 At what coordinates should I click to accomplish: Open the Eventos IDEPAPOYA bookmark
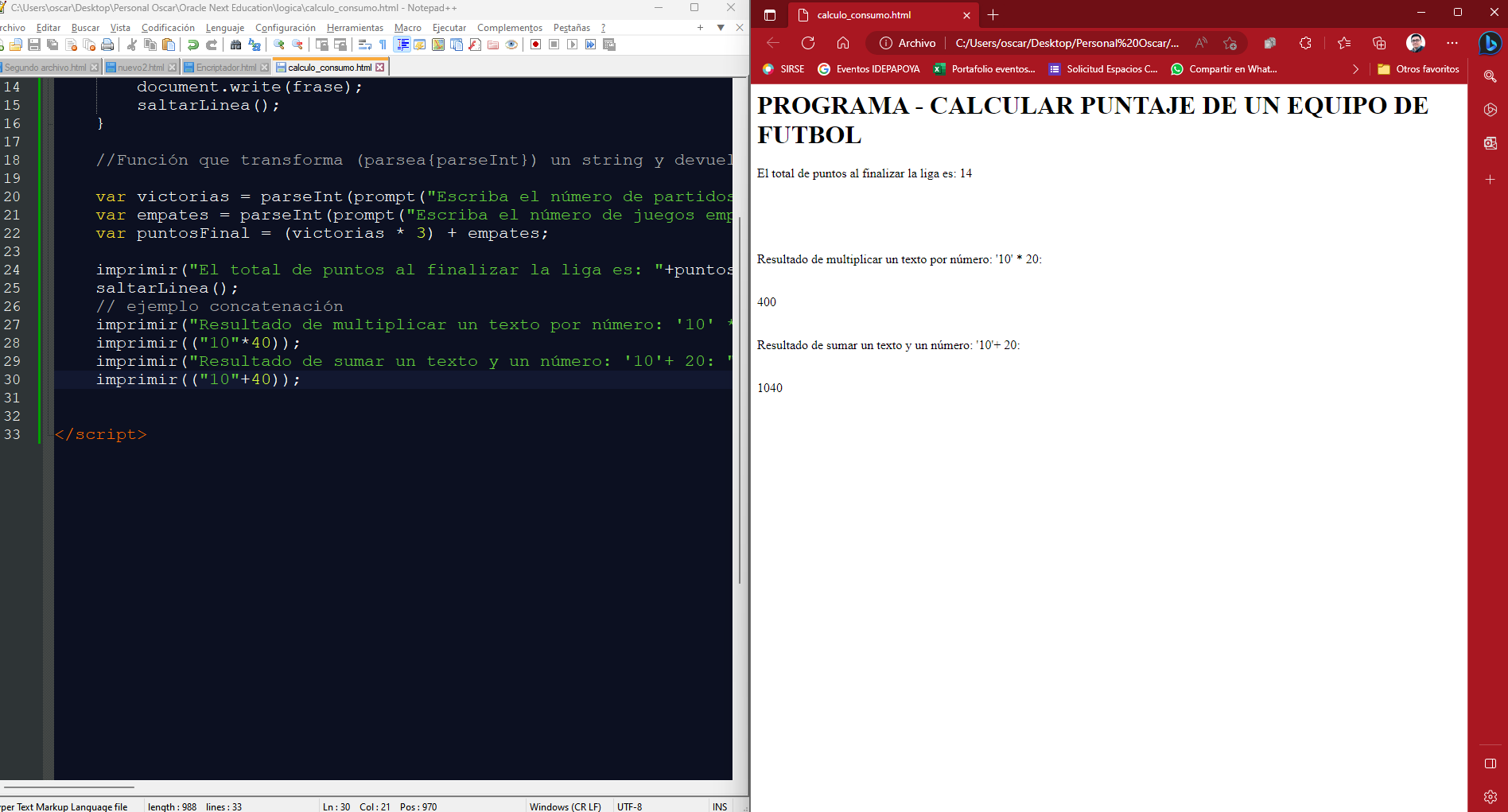click(869, 69)
